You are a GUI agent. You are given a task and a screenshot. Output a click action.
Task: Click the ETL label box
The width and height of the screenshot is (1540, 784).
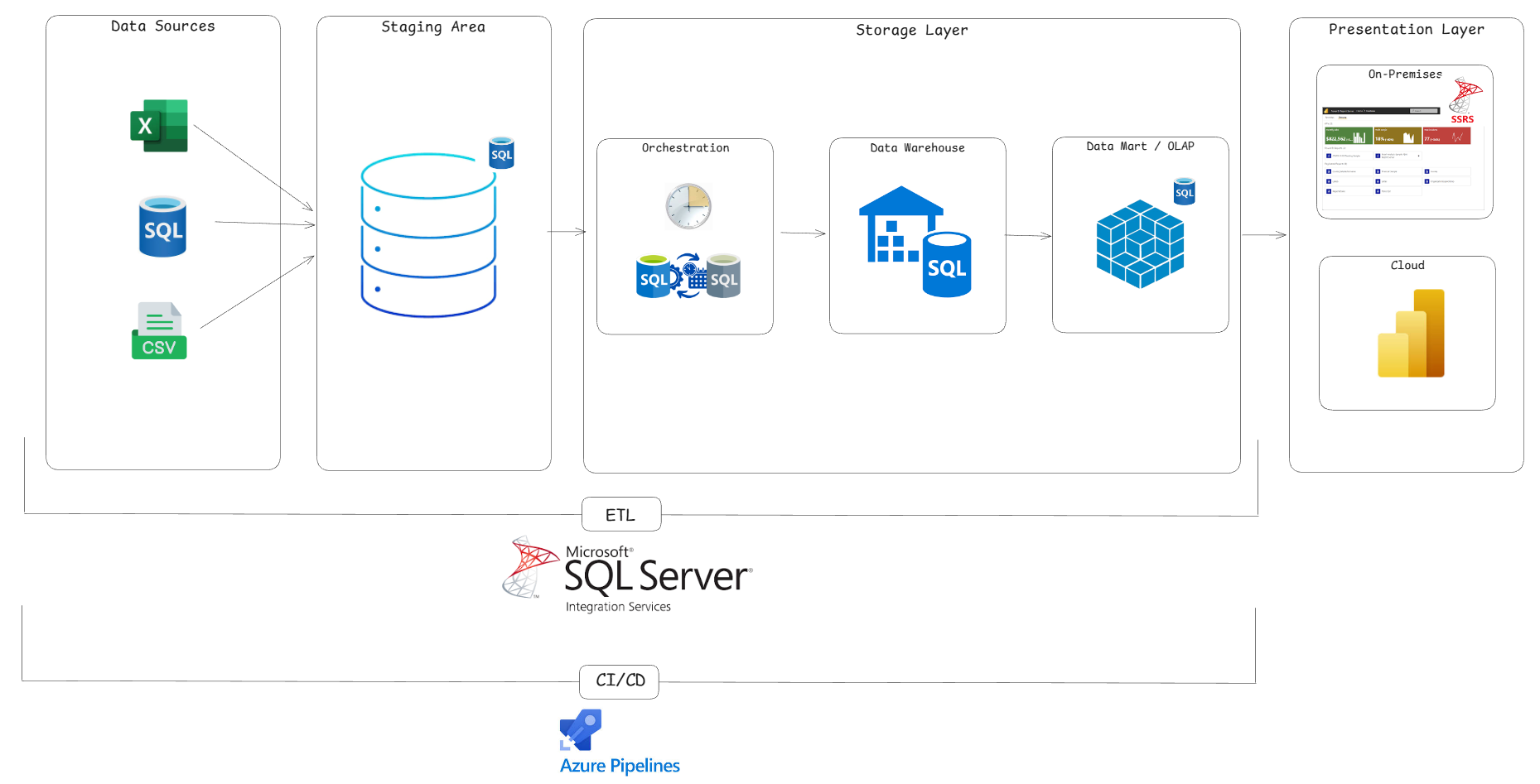[621, 514]
